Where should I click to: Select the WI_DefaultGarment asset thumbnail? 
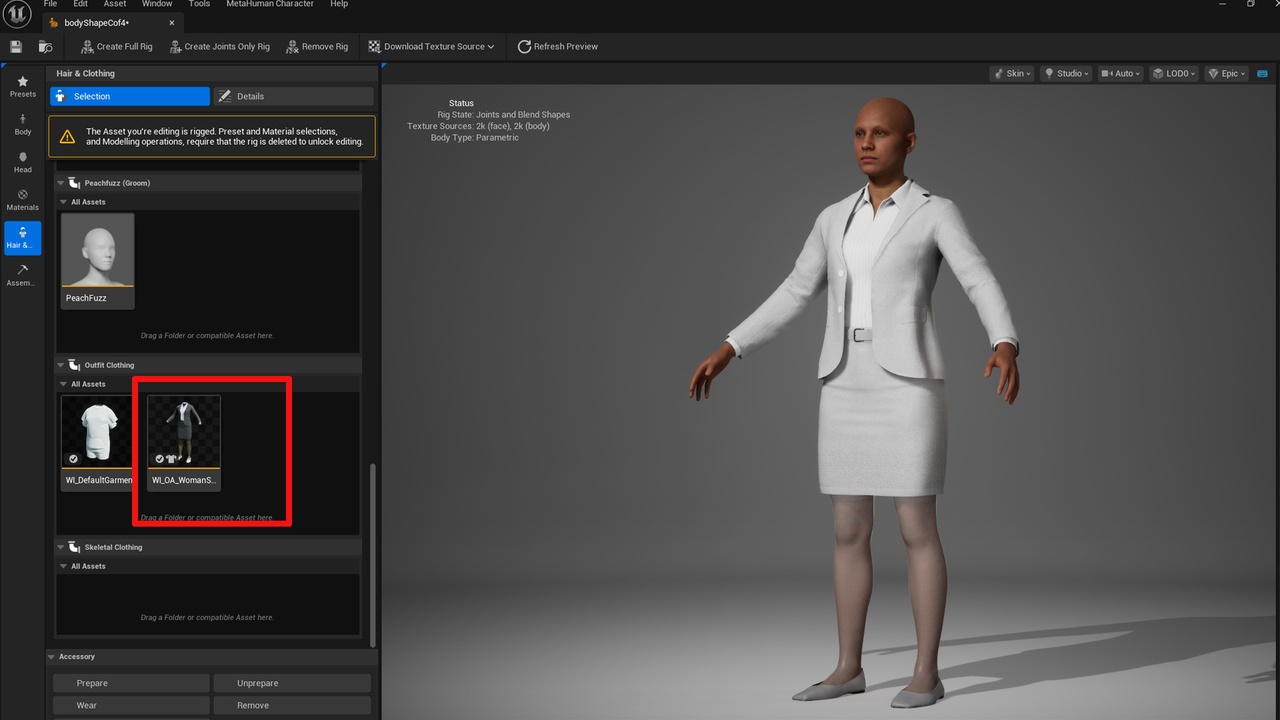point(97,443)
